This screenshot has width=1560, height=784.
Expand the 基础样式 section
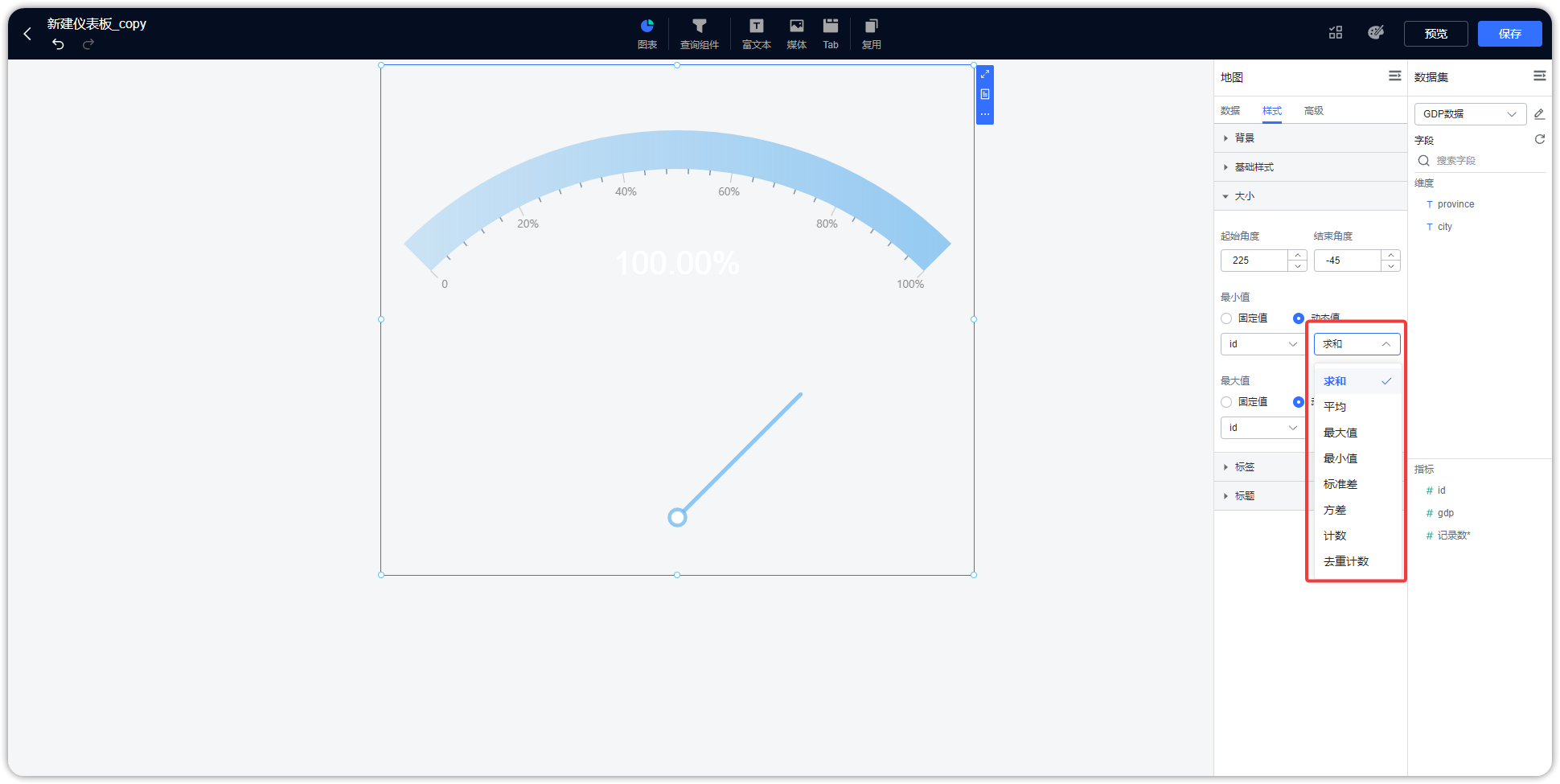coord(1310,167)
